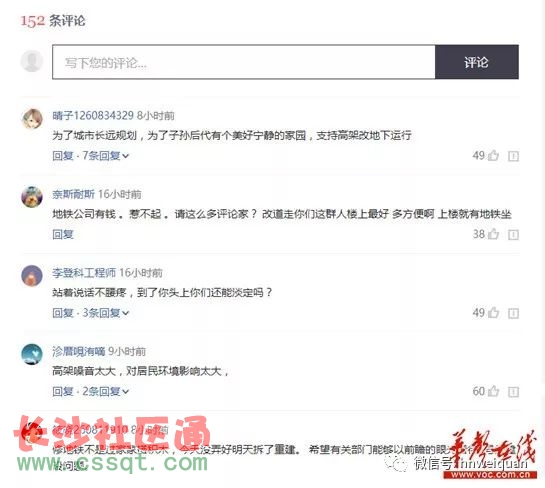
Task: Like the comment with 60 likes
Action: pos(493,391)
